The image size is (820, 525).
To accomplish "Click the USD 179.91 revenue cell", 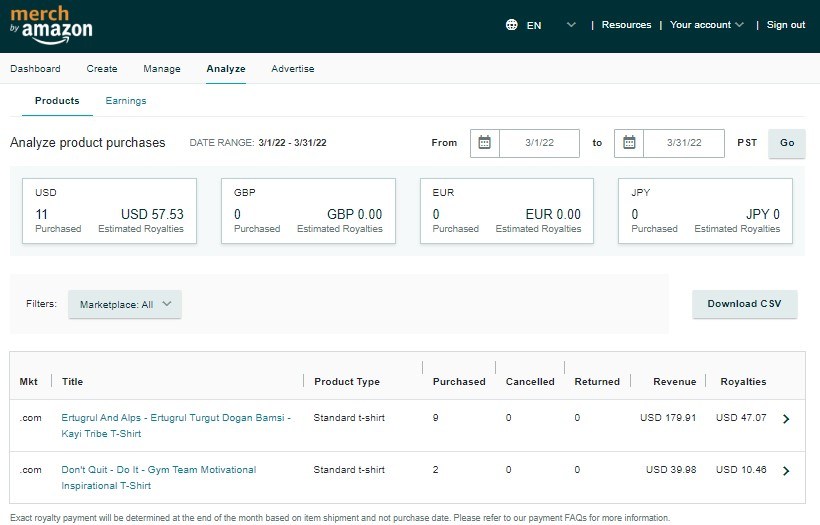I will pyautogui.click(x=668, y=418).
